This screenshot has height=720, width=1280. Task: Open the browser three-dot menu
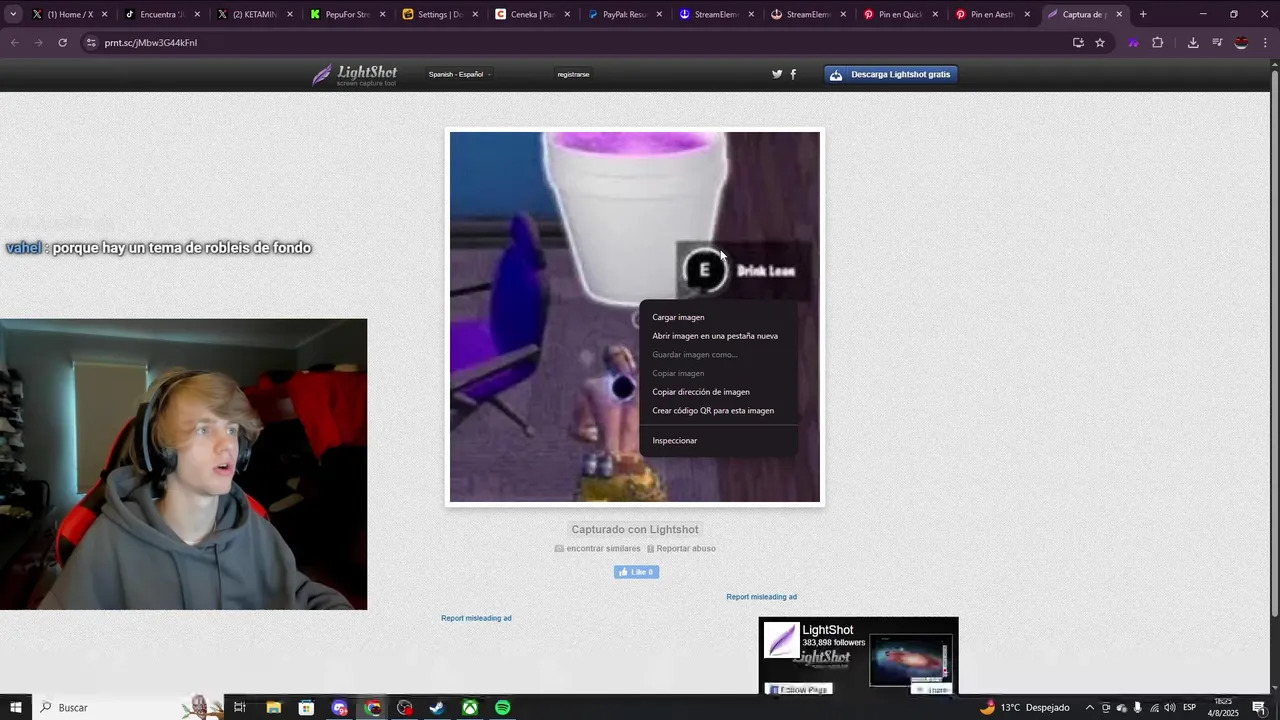[x=1266, y=43]
